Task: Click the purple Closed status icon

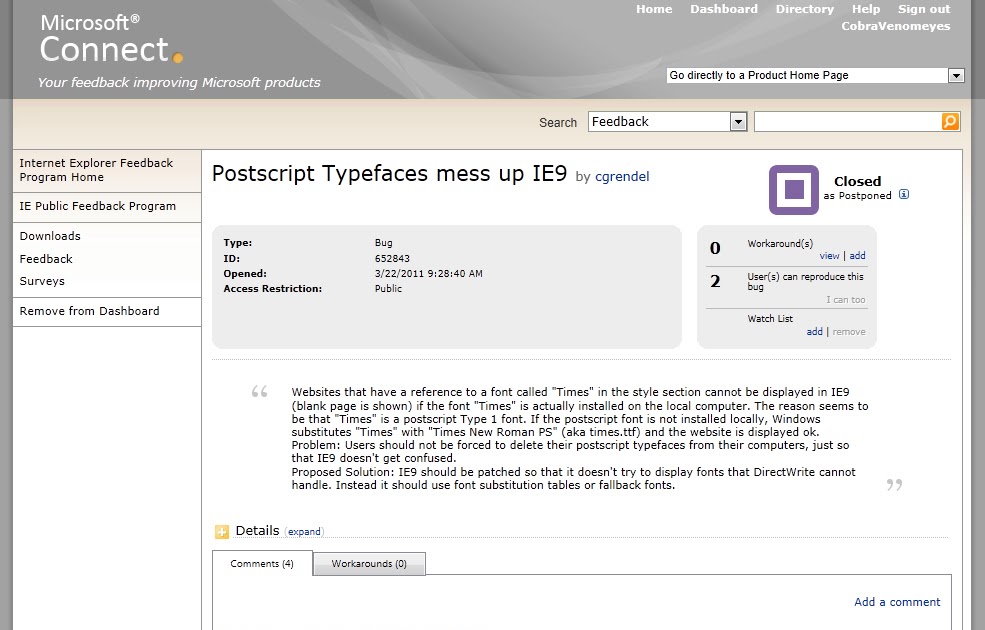Action: [x=794, y=190]
